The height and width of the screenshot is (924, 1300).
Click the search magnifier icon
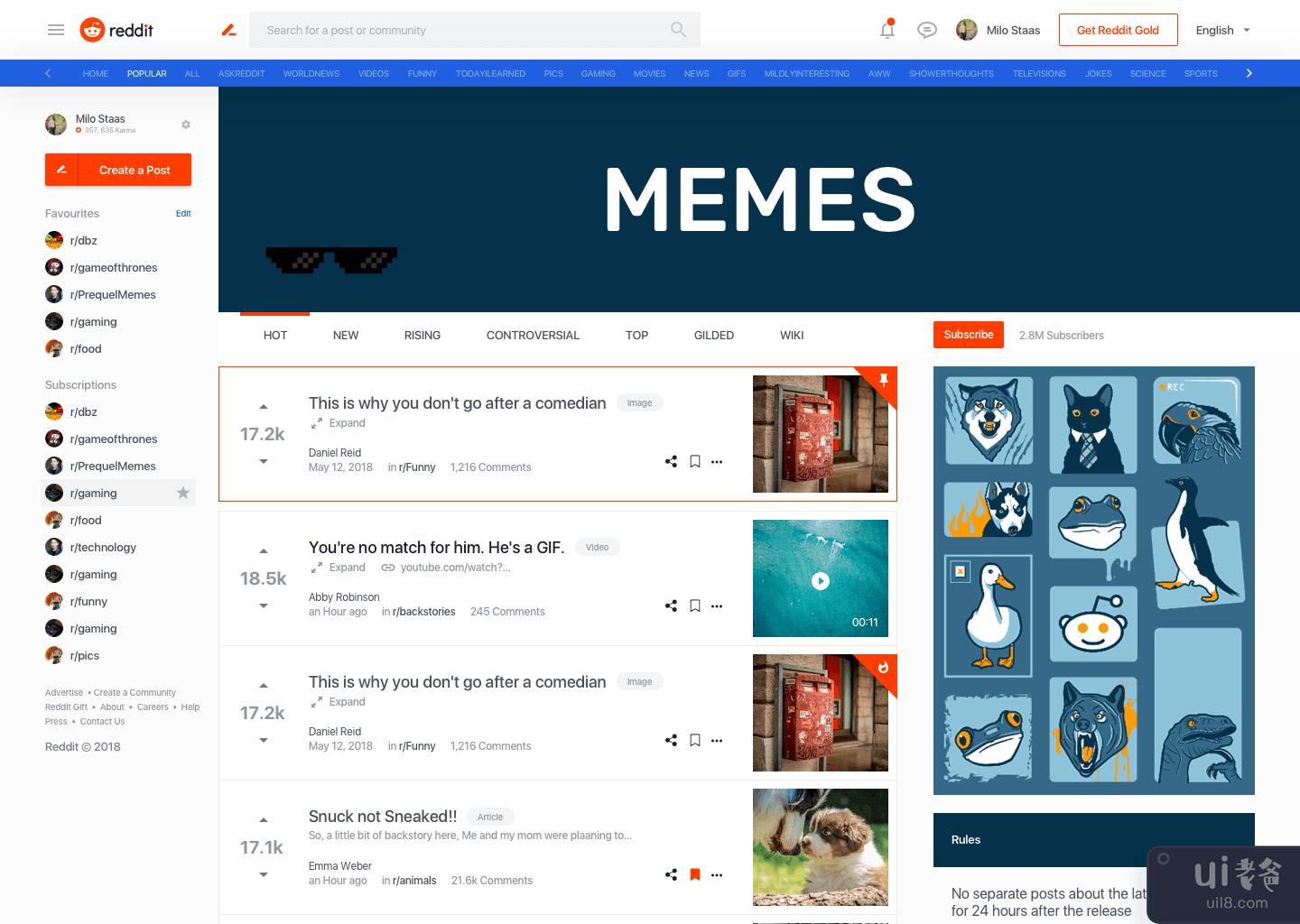click(678, 30)
